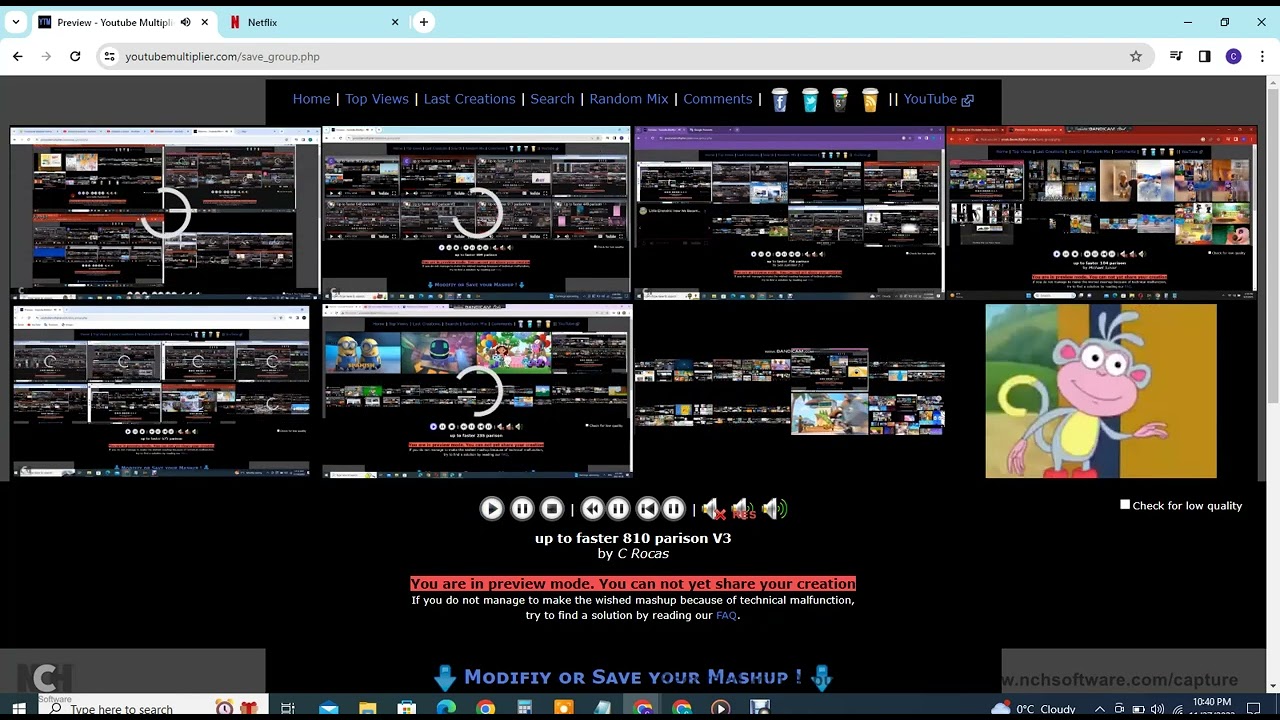The image size is (1280, 720).
Task: Mute the tab via its speaker icon
Action: pos(185,22)
